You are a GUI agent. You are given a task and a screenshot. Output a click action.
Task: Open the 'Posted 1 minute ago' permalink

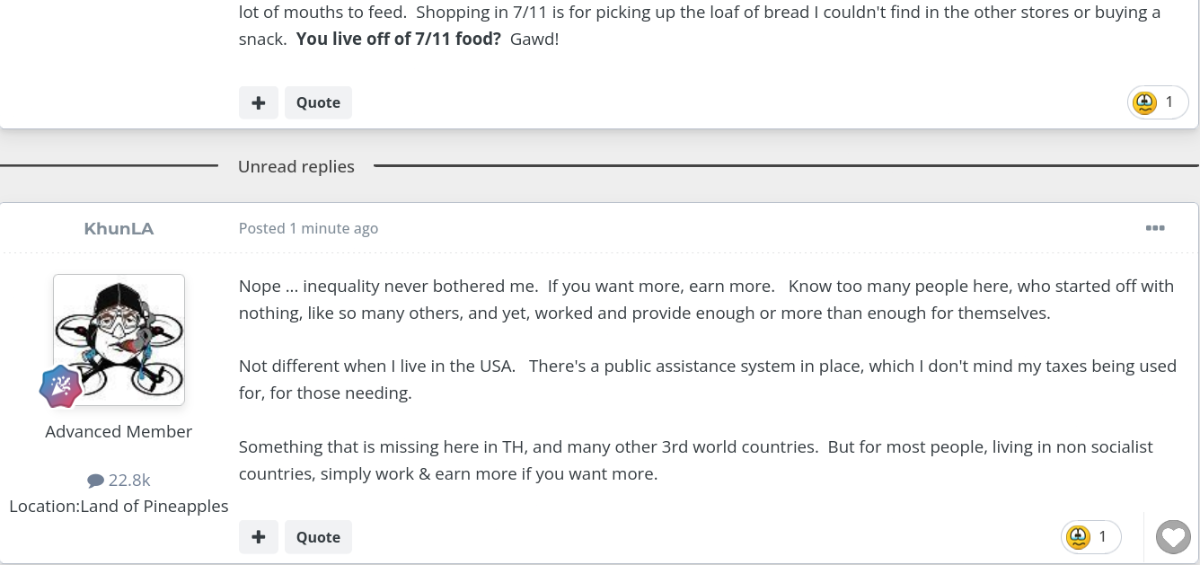(x=308, y=228)
